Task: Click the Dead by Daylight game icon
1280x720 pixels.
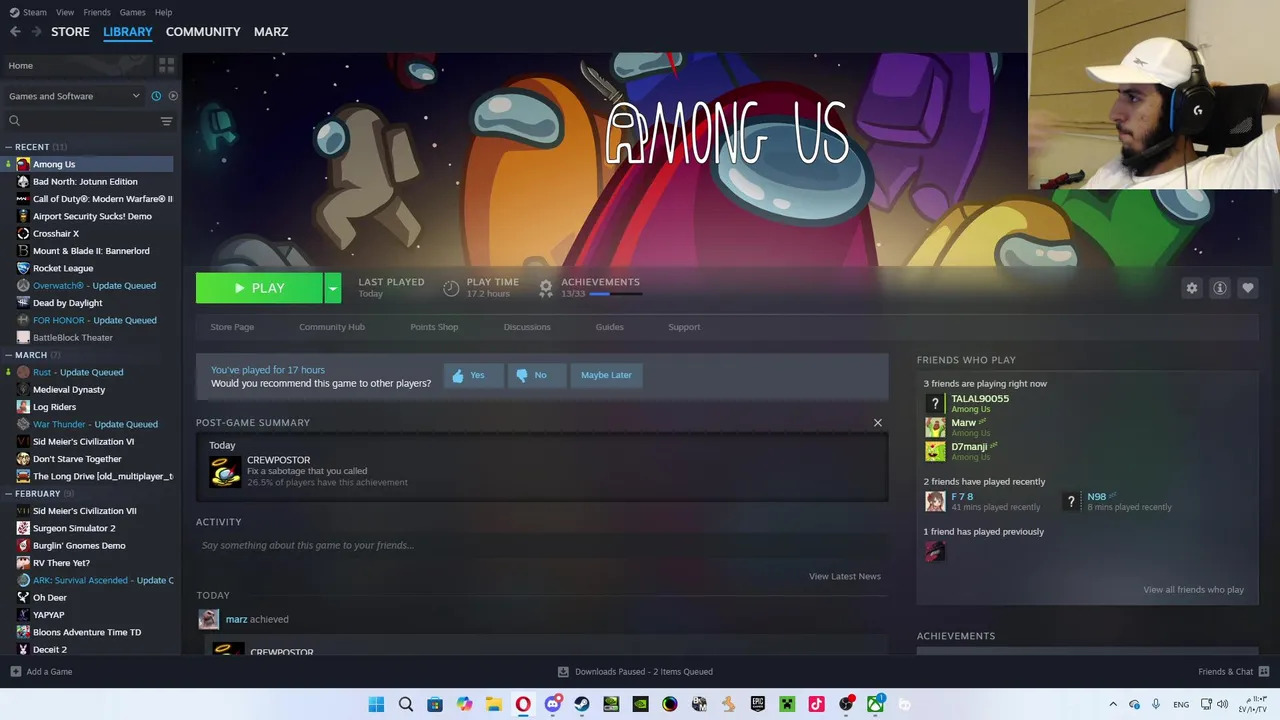Action: [23, 303]
